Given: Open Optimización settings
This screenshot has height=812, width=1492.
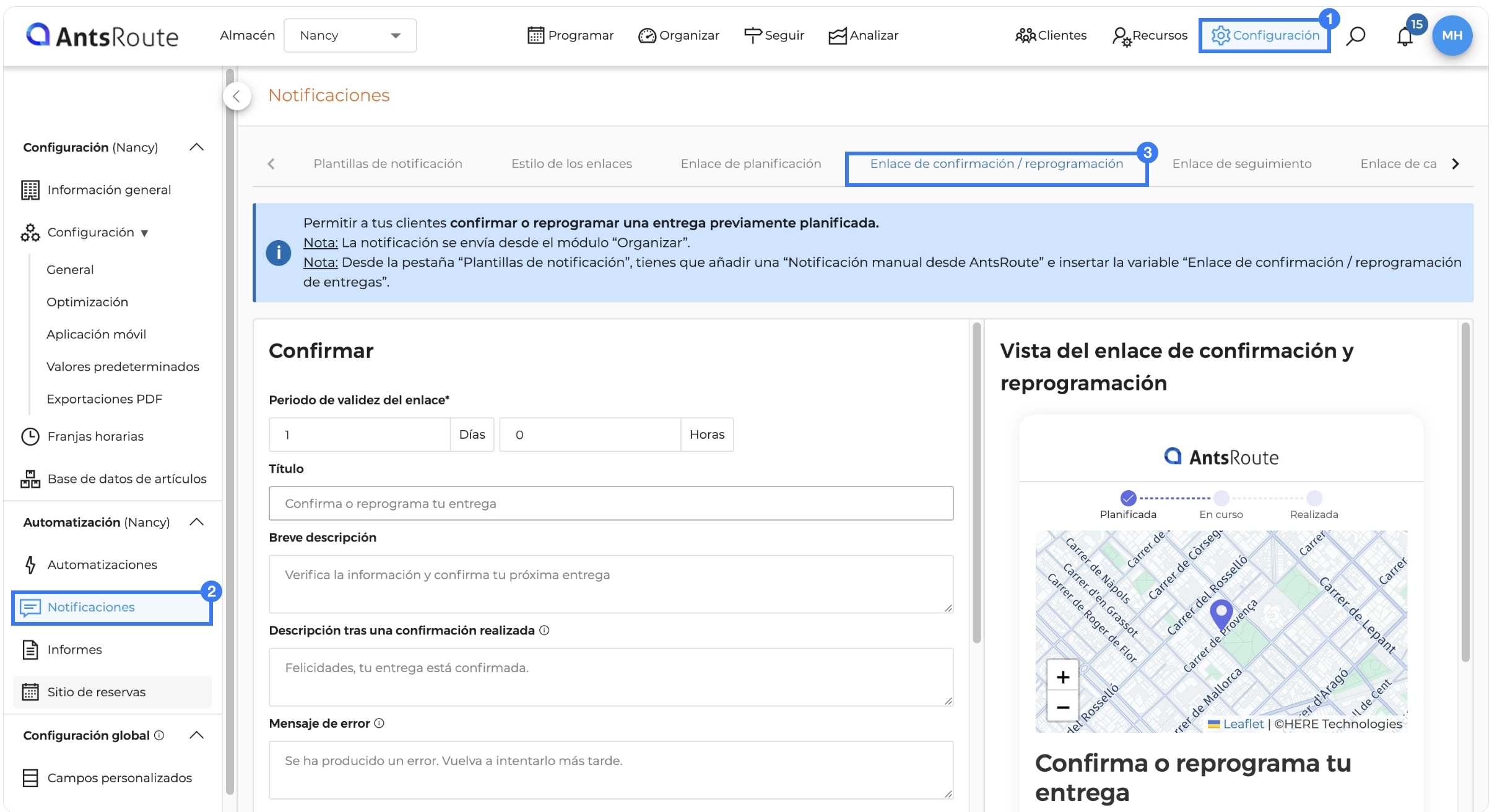Looking at the screenshot, I should (x=87, y=302).
